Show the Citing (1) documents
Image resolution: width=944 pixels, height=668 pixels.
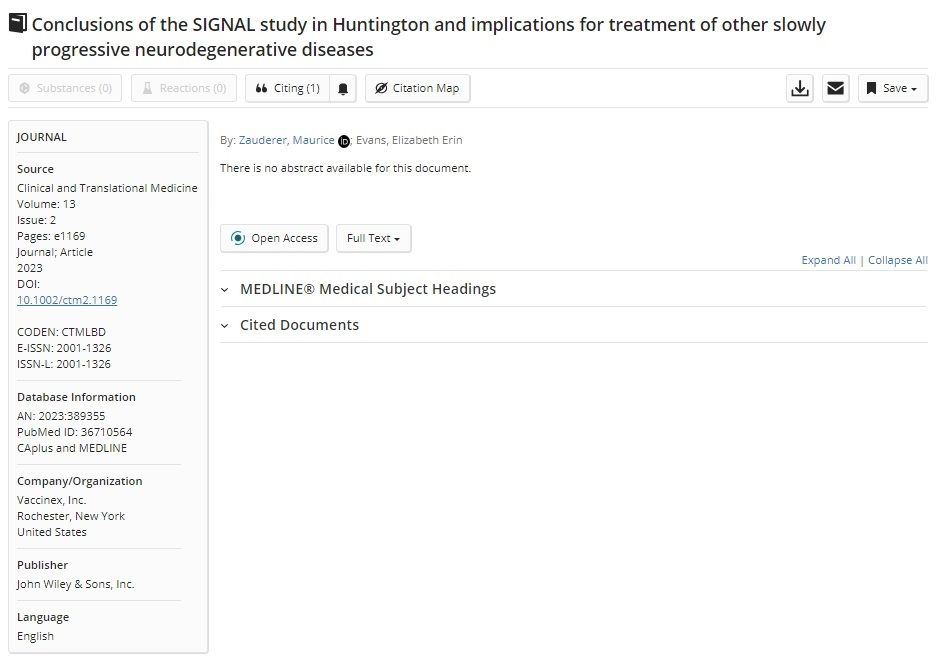(287, 88)
